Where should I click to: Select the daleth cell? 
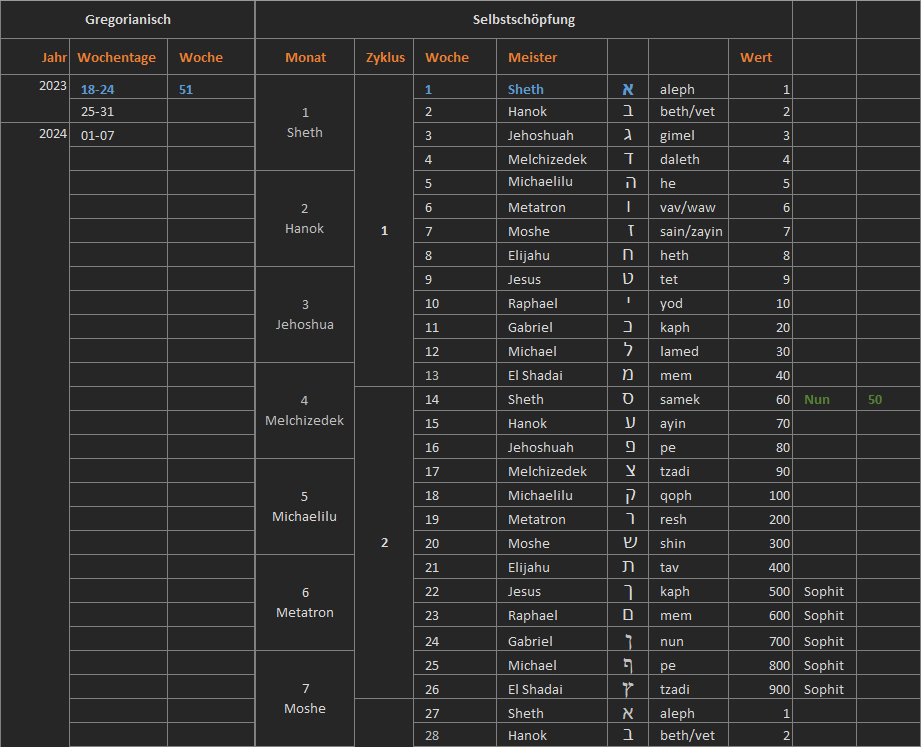(x=688, y=159)
